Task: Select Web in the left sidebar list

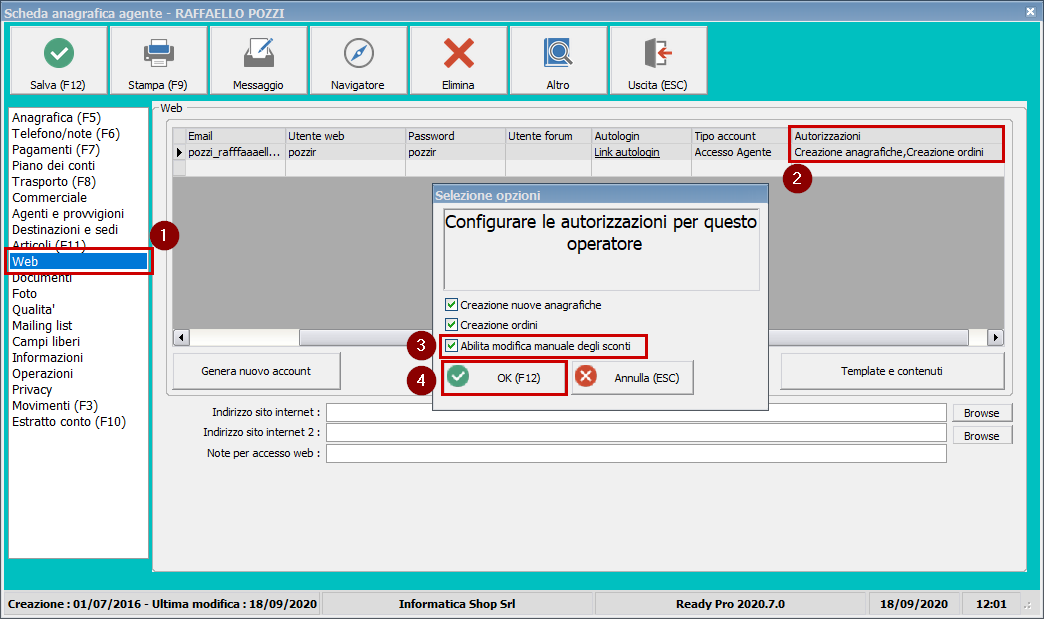Action: (x=78, y=262)
